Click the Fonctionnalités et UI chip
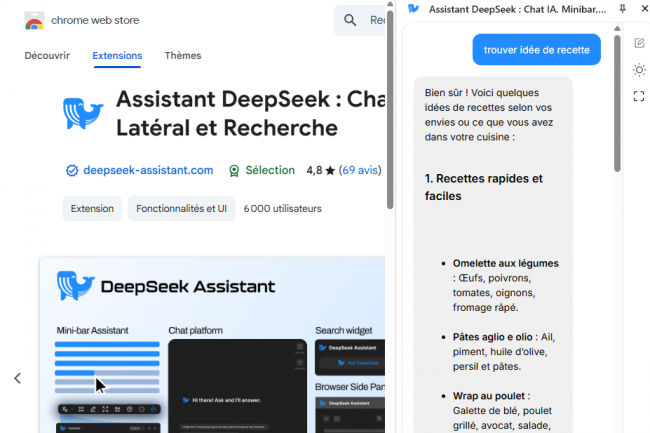Viewport: 650px width, 433px height. click(x=181, y=208)
